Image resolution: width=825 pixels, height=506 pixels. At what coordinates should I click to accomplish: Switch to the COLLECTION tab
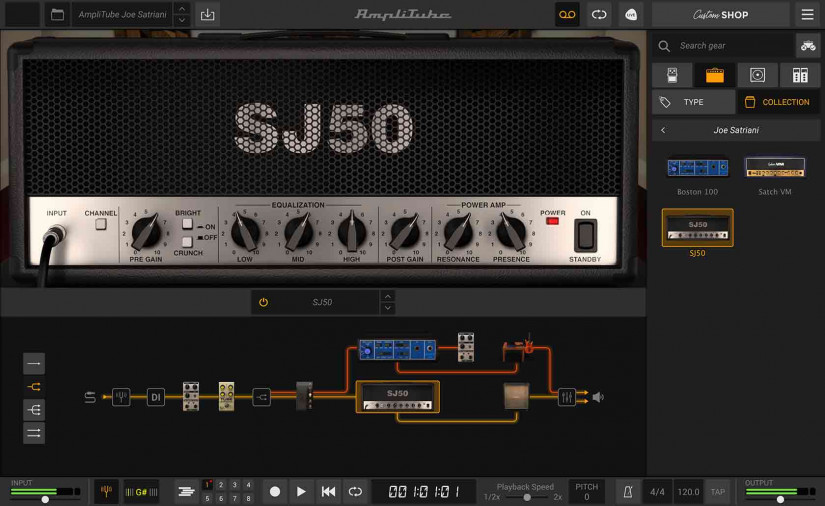(778, 102)
